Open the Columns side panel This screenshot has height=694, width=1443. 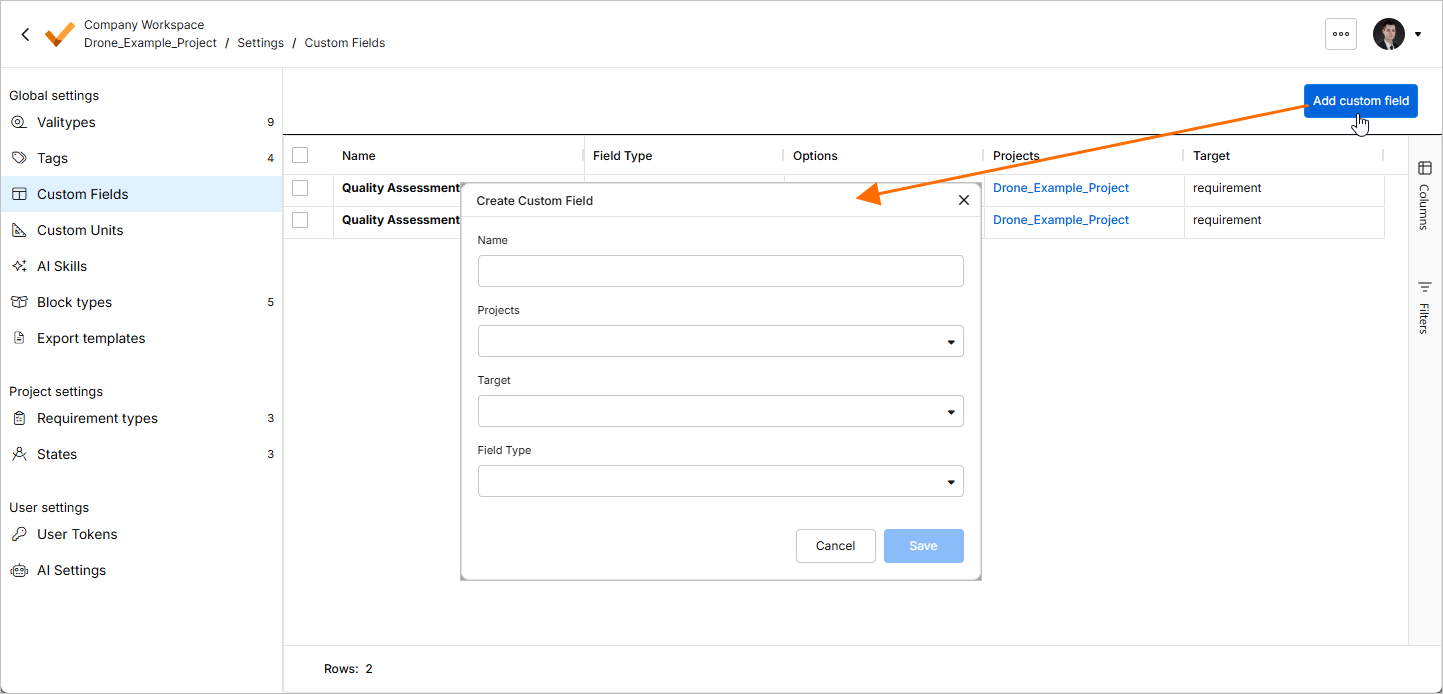pos(1425,195)
